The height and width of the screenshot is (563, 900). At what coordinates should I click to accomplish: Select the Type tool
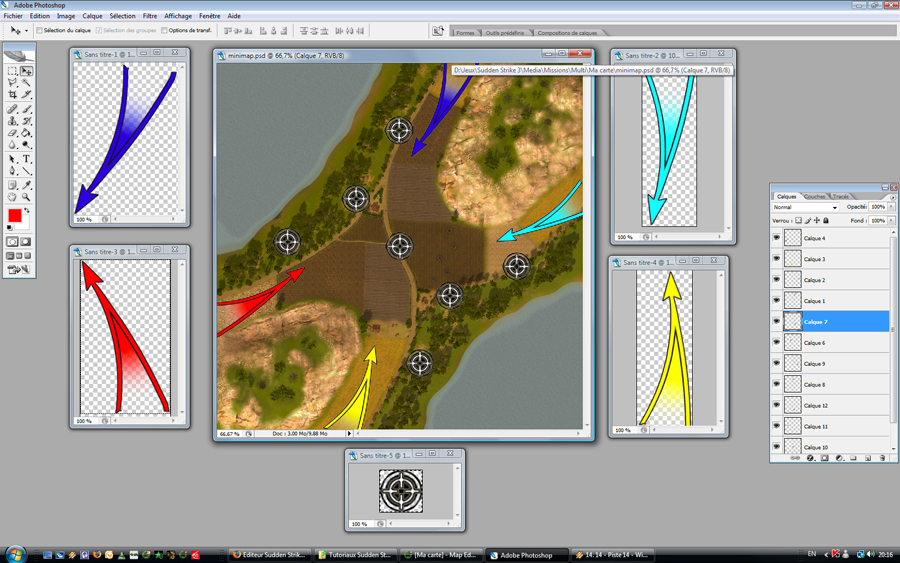[x=26, y=160]
